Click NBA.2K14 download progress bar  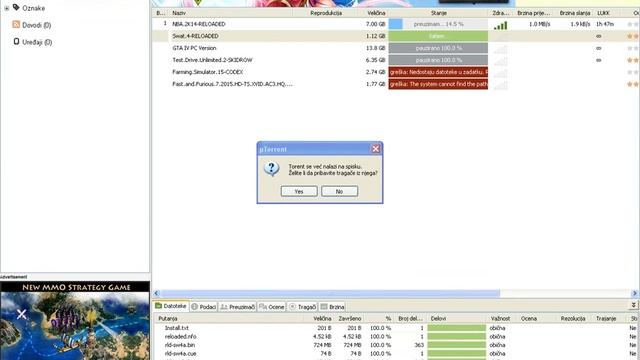click(438, 24)
